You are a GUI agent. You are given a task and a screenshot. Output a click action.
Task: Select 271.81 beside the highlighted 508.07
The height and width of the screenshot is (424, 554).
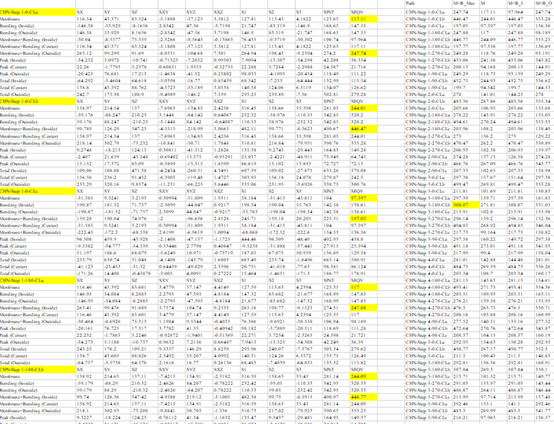point(487,205)
